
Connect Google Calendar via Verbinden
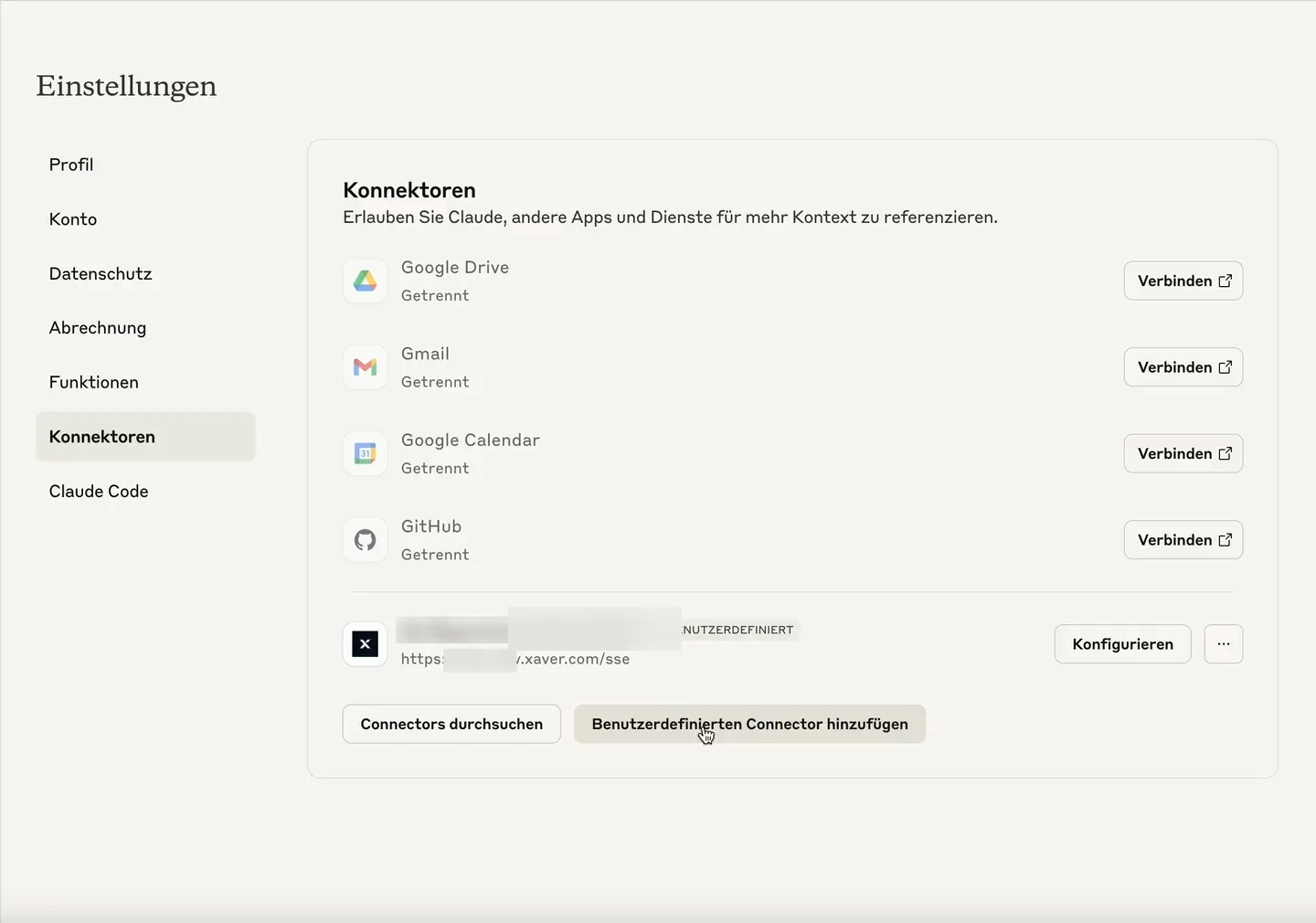tap(1183, 453)
